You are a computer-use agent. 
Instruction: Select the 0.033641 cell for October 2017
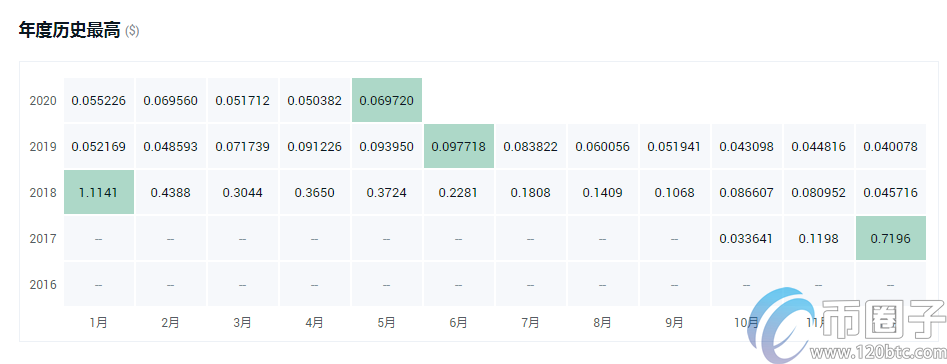pyautogui.click(x=746, y=238)
